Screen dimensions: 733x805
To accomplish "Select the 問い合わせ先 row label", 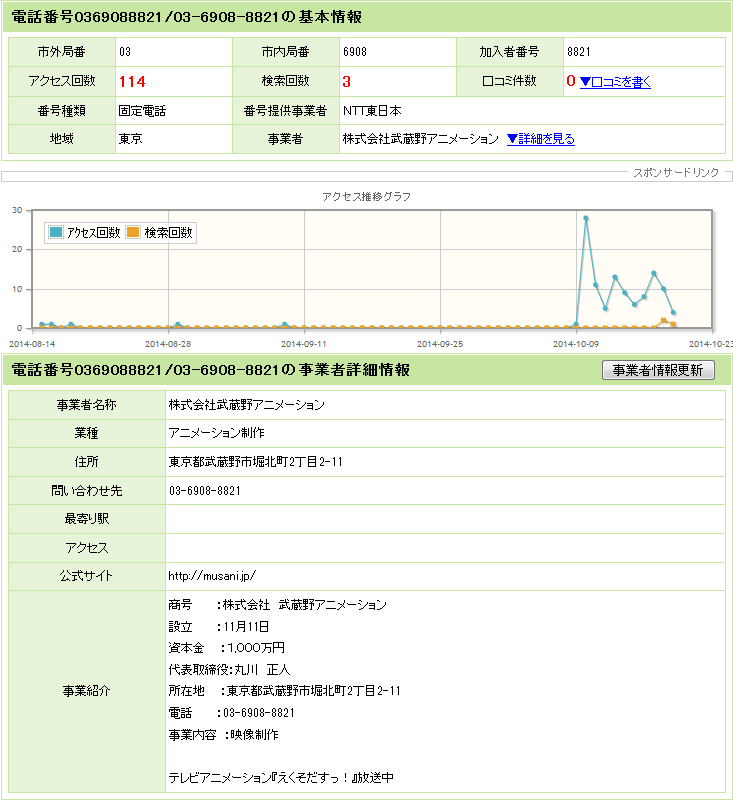I will click(87, 491).
